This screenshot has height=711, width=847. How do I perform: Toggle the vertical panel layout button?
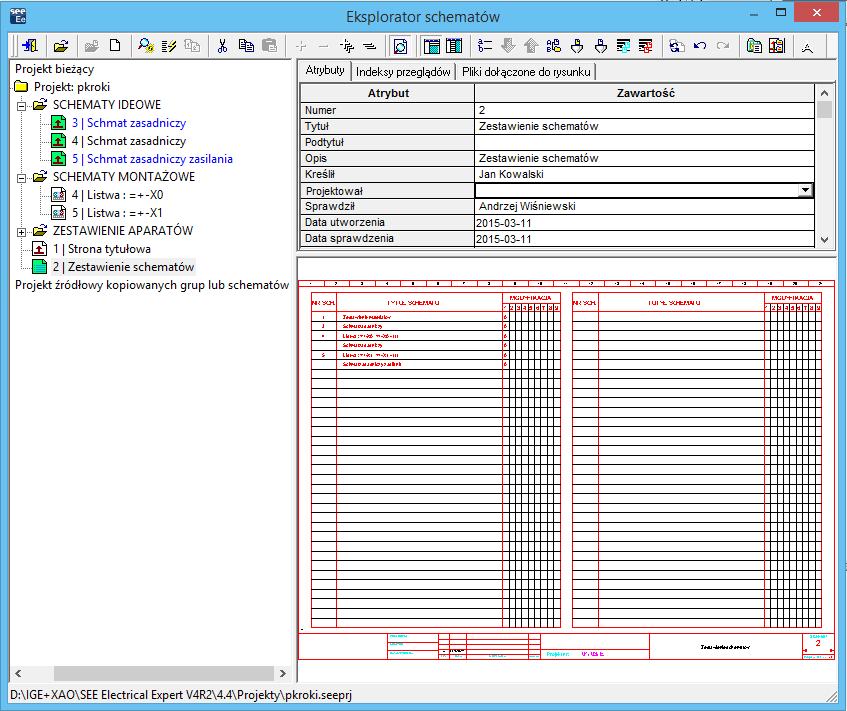(x=454, y=46)
